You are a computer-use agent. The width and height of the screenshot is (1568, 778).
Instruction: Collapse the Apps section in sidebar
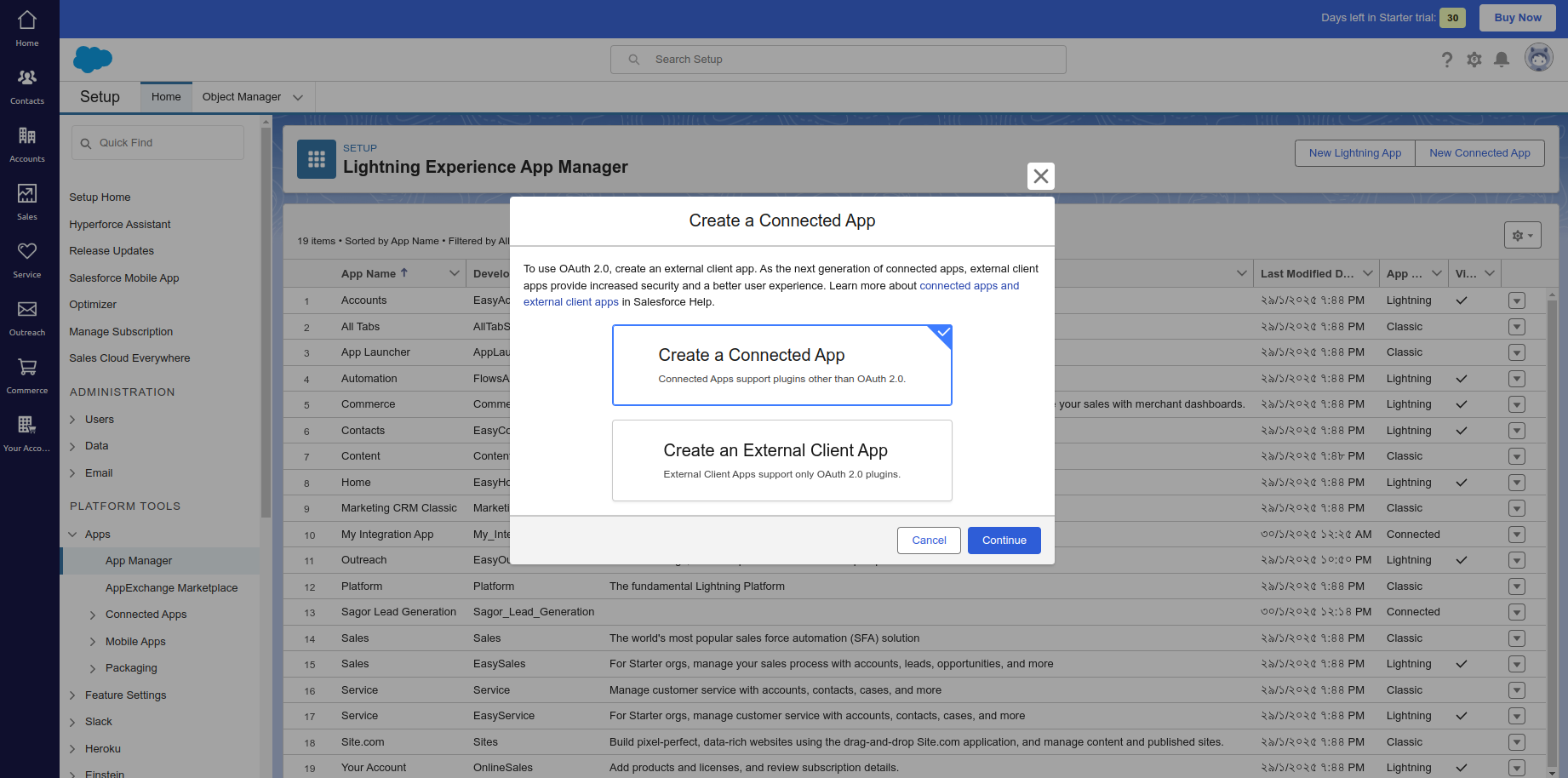72,535
